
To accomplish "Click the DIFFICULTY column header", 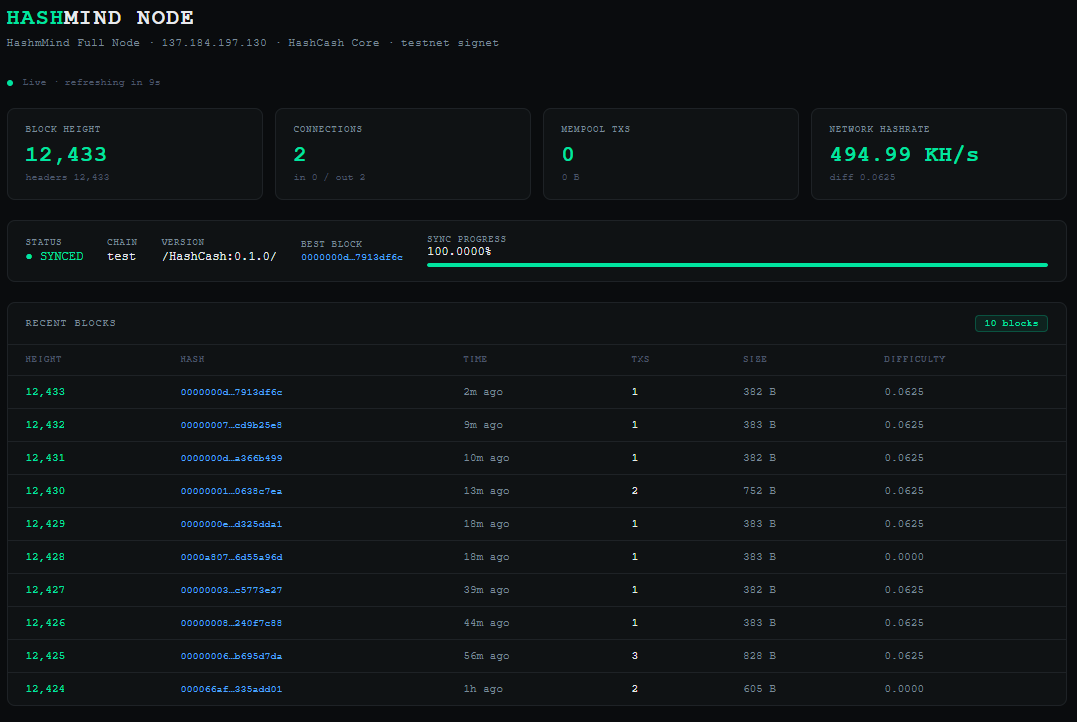I will (915, 359).
